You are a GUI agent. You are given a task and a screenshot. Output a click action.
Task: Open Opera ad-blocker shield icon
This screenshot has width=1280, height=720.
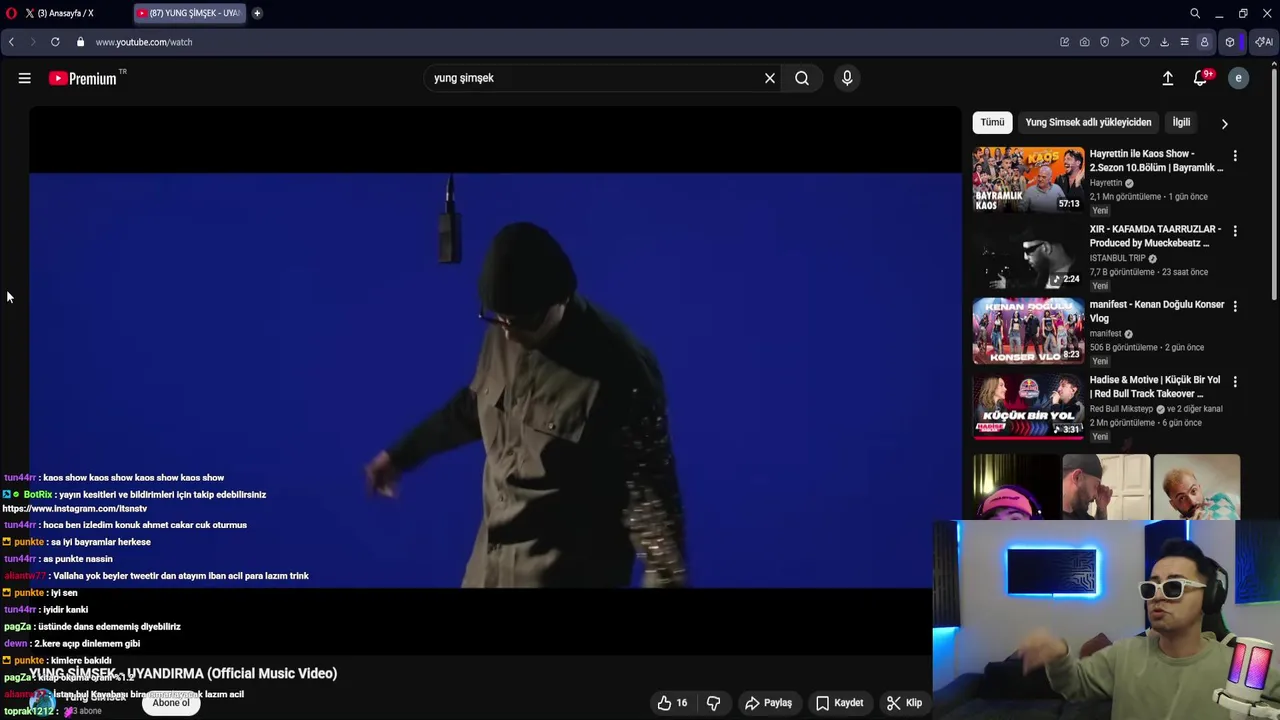pyautogui.click(x=1104, y=42)
